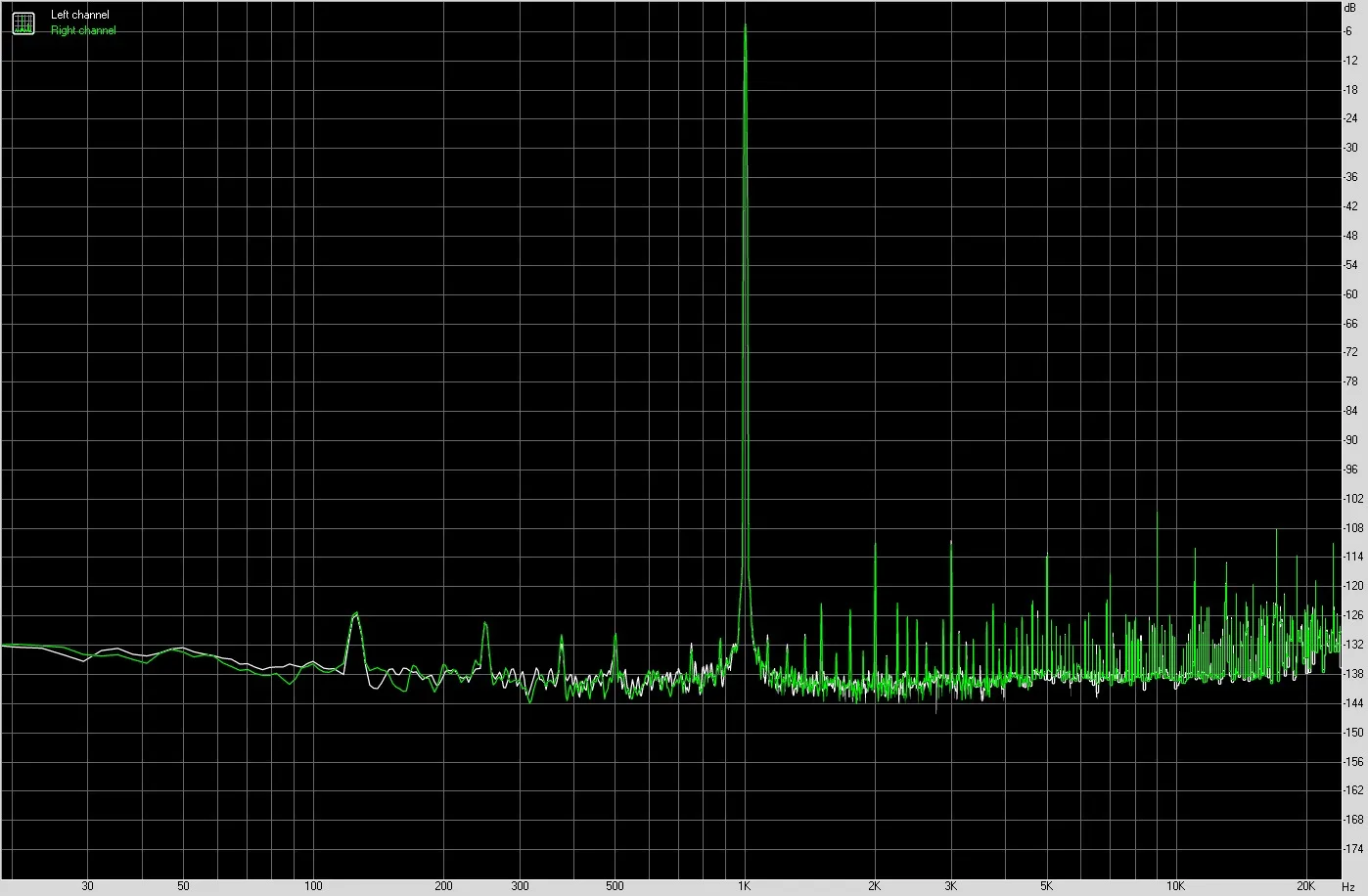The image size is (1368, 896).
Task: Click the "-114" dB axis value
Action: (x=1353, y=558)
